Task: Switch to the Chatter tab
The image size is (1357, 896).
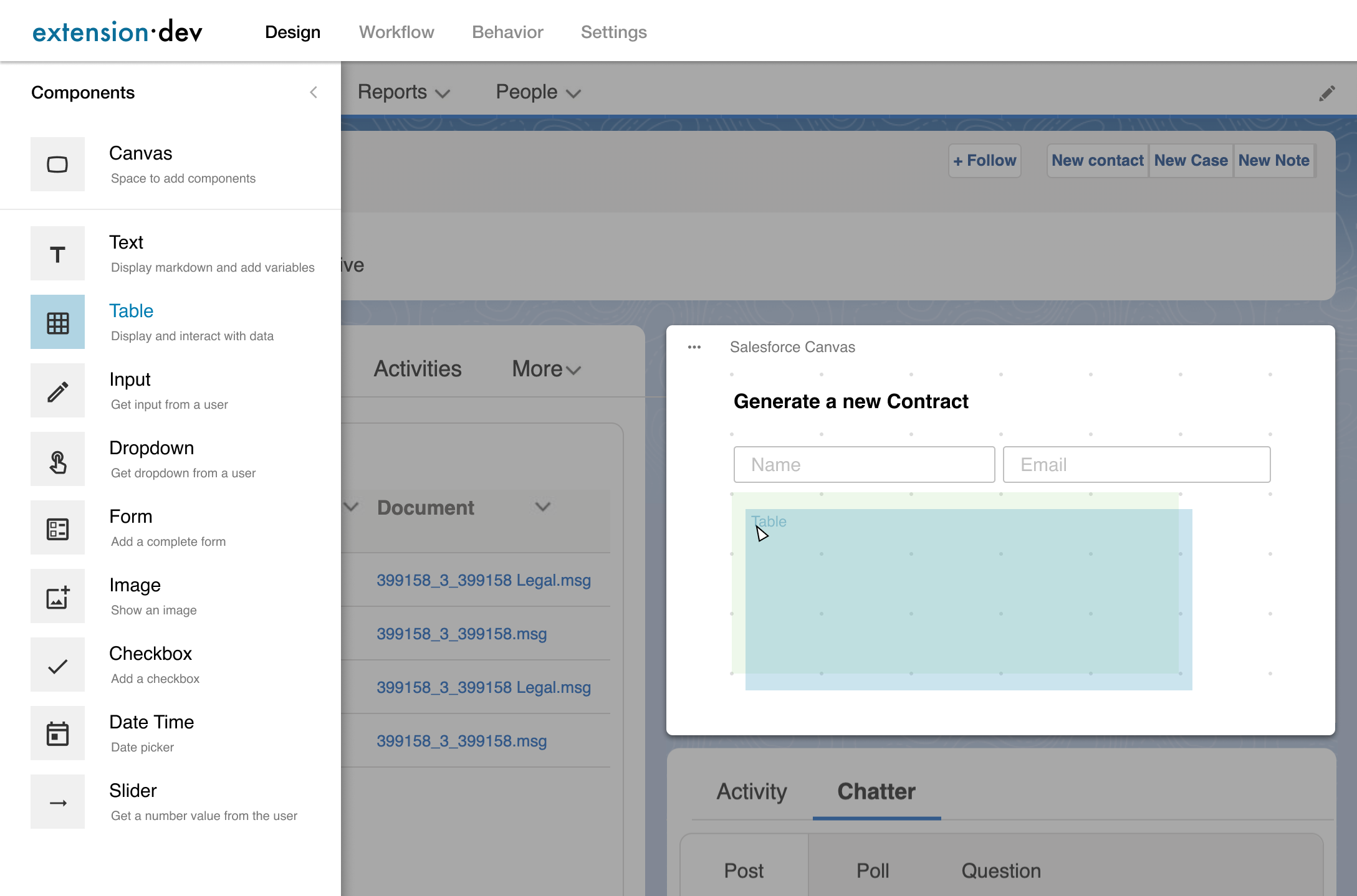Action: pyautogui.click(x=876, y=791)
